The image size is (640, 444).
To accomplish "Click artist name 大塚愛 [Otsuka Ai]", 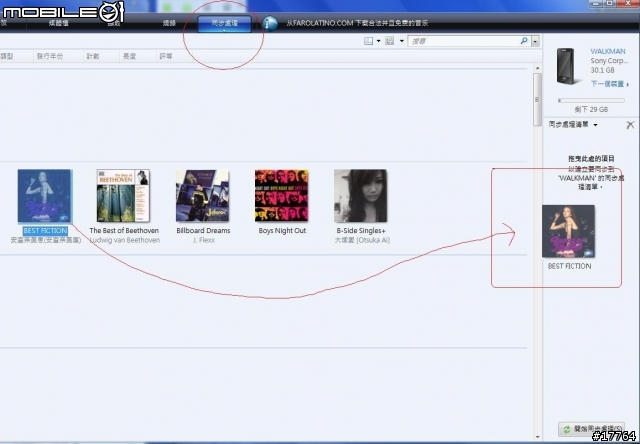I will pyautogui.click(x=362, y=240).
